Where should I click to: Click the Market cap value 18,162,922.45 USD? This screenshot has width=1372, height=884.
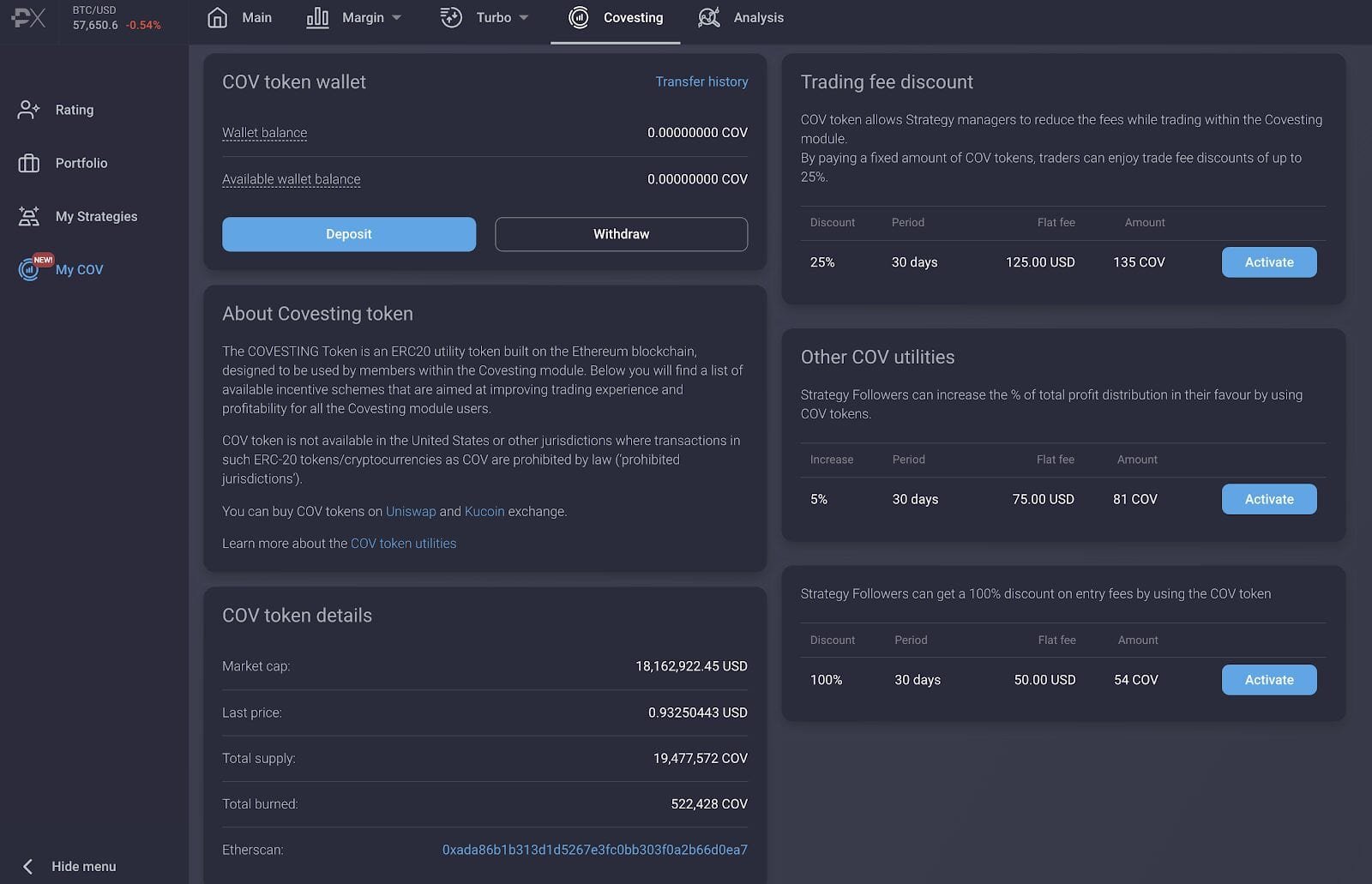(691, 666)
